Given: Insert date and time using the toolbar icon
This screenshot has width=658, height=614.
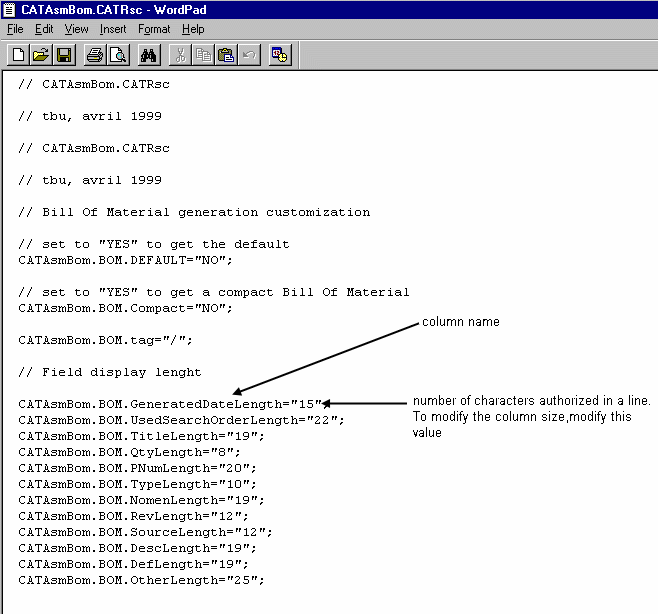Looking at the screenshot, I should click(279, 55).
